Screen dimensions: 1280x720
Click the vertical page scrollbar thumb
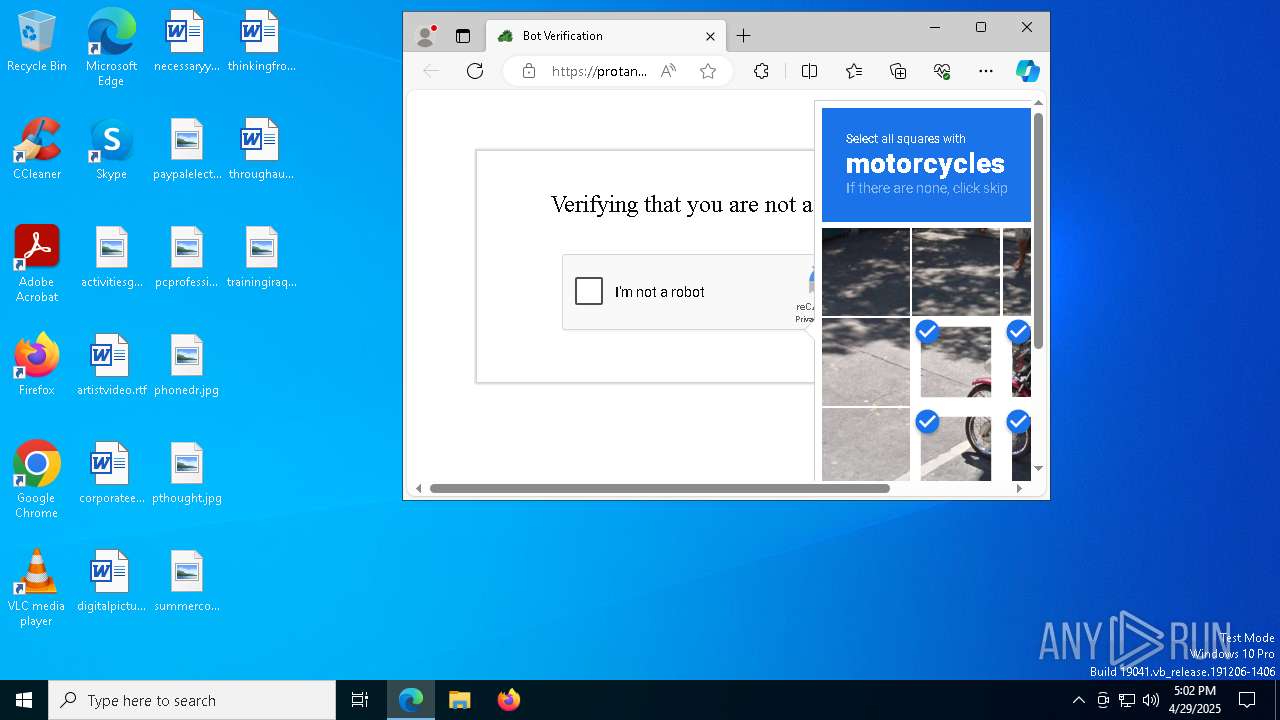pyautogui.click(x=1038, y=231)
